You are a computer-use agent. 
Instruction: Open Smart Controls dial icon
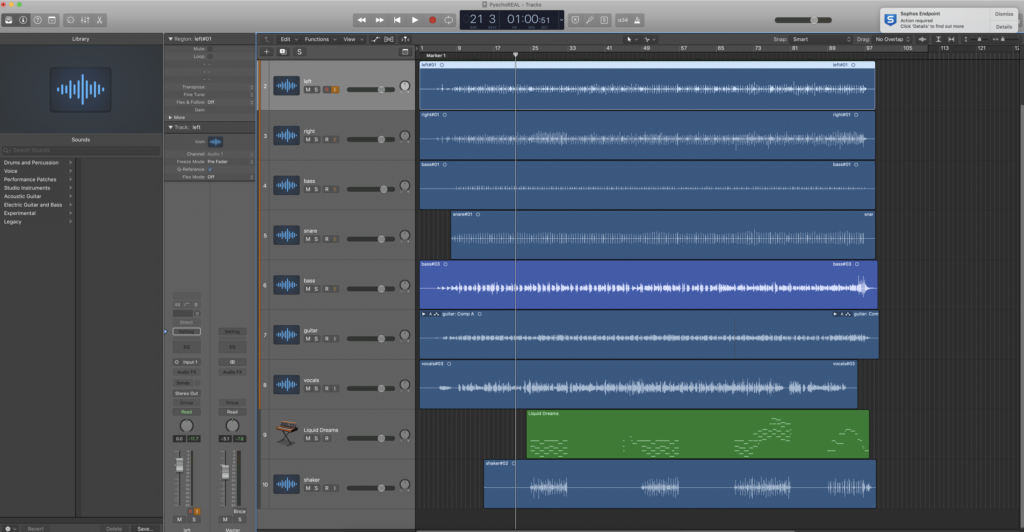(71, 20)
